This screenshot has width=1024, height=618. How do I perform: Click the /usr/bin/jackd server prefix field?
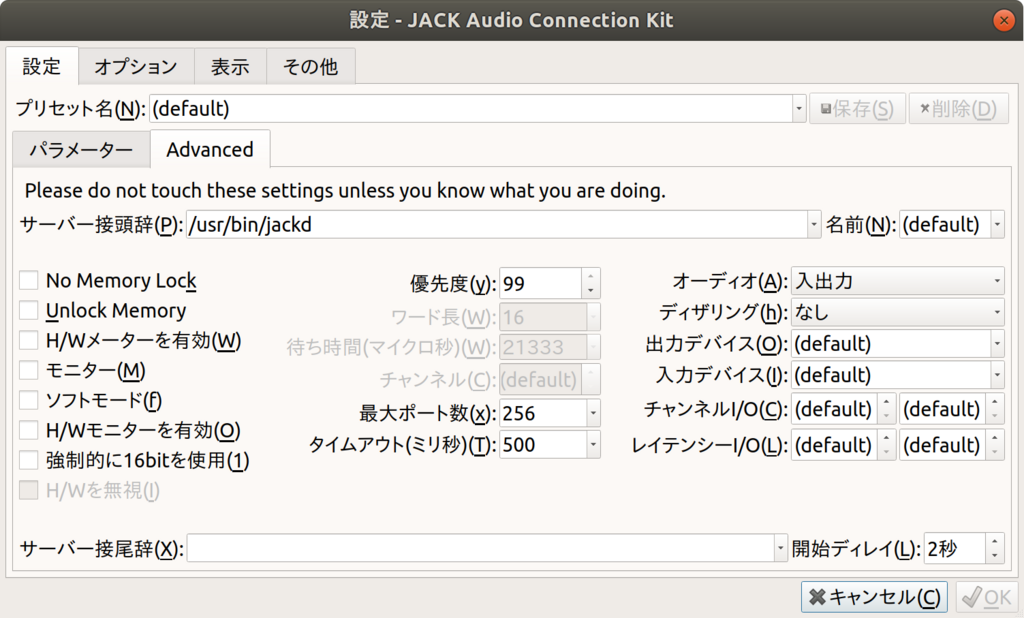[x=497, y=225]
